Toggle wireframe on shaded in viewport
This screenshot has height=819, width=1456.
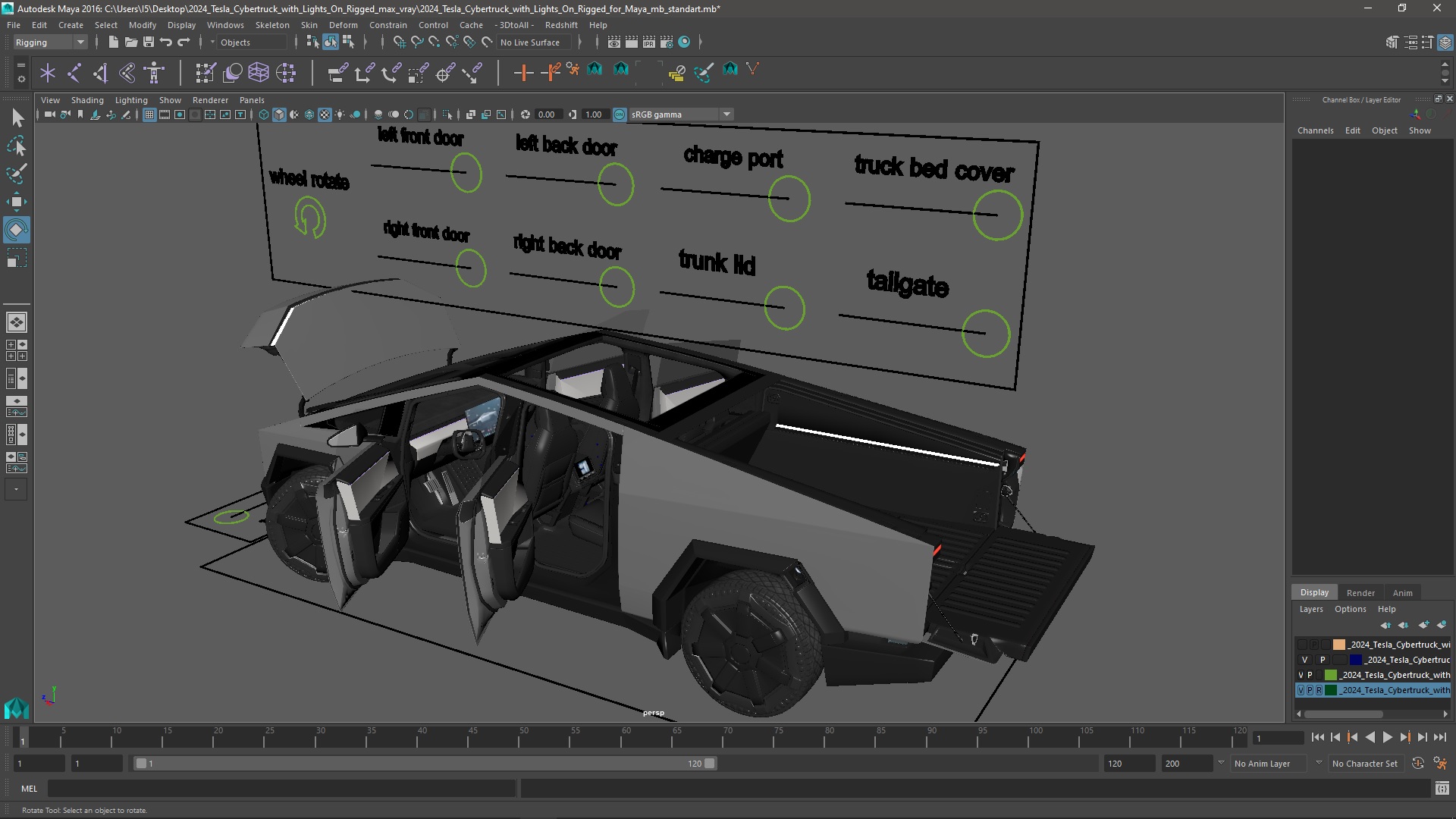[309, 115]
